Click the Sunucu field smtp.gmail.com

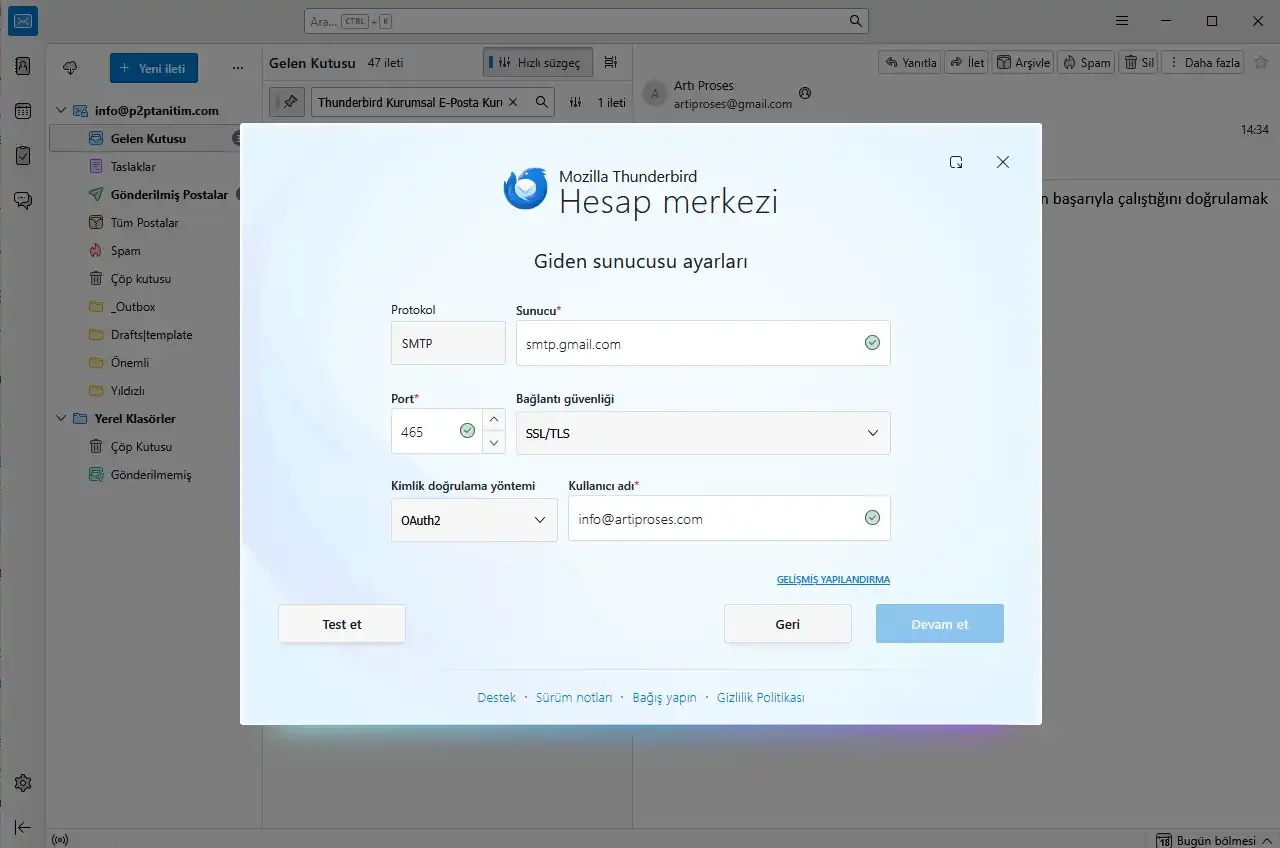tap(703, 343)
